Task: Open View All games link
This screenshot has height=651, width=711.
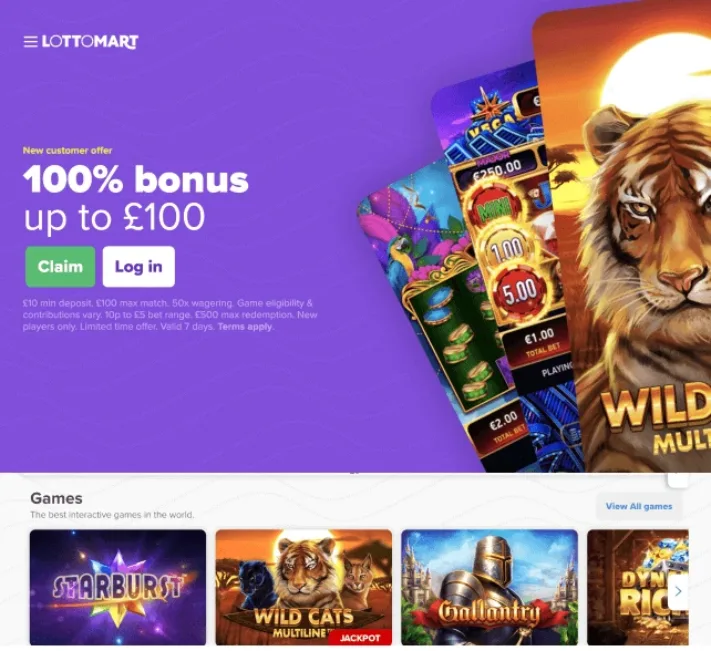Action: [638, 506]
